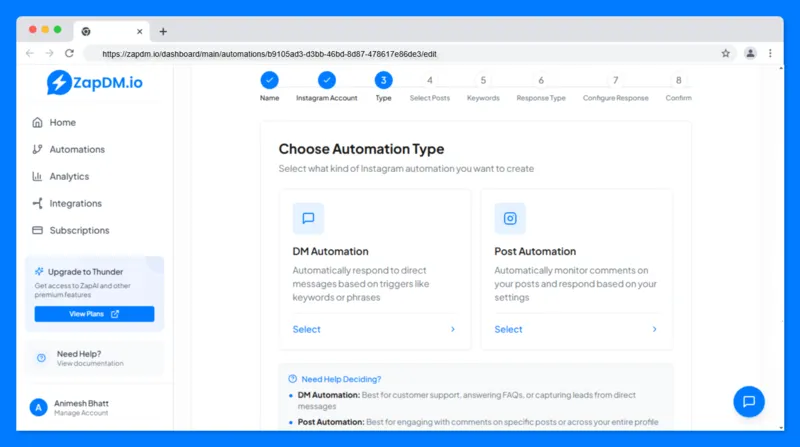
Task: Open a new browser tab
Action: (x=163, y=32)
